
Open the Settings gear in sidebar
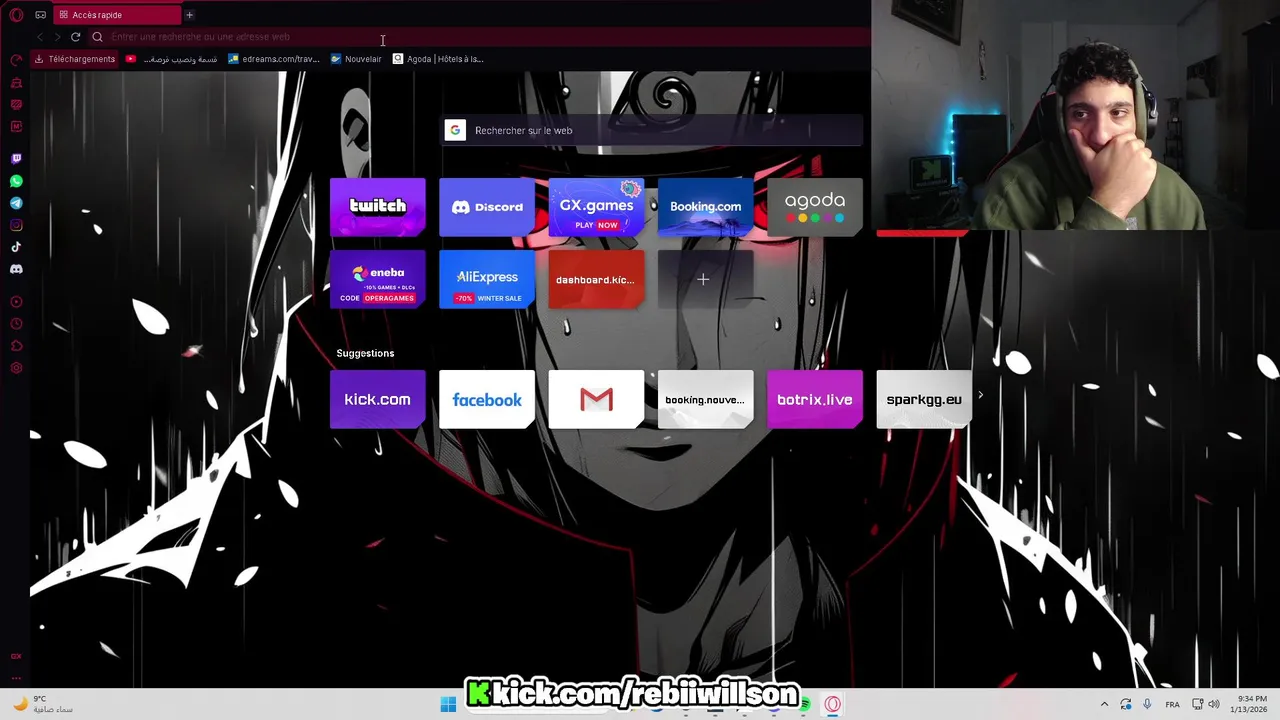pyautogui.click(x=16, y=368)
